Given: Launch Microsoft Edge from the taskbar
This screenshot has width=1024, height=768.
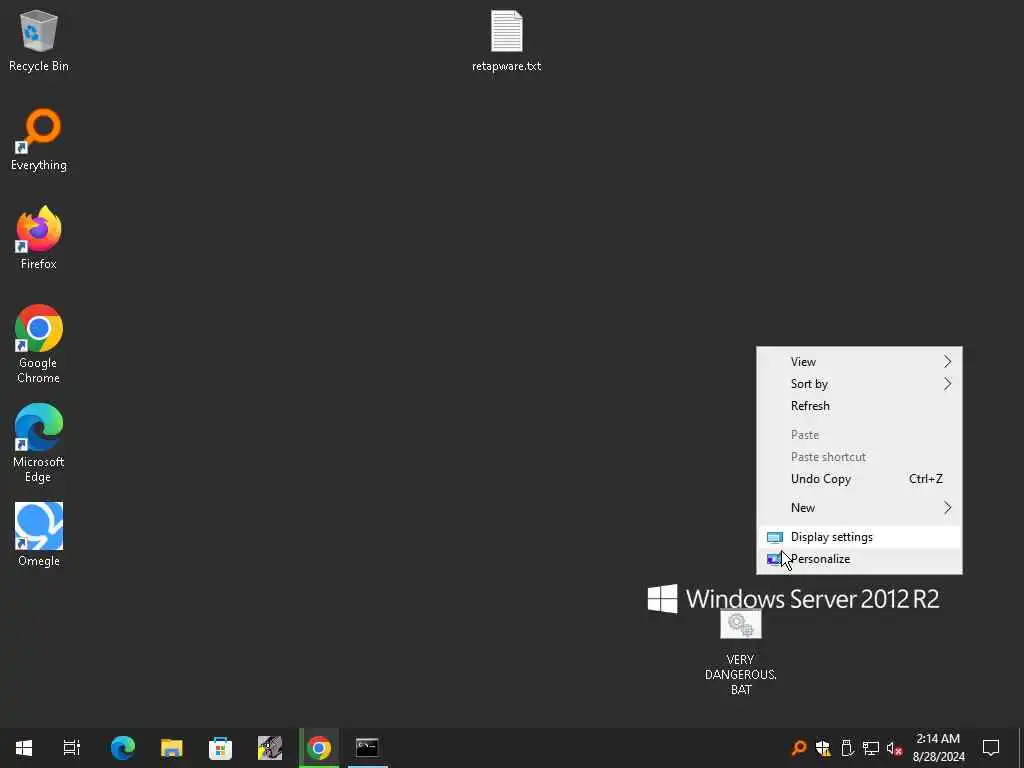Looking at the screenshot, I should [x=122, y=748].
